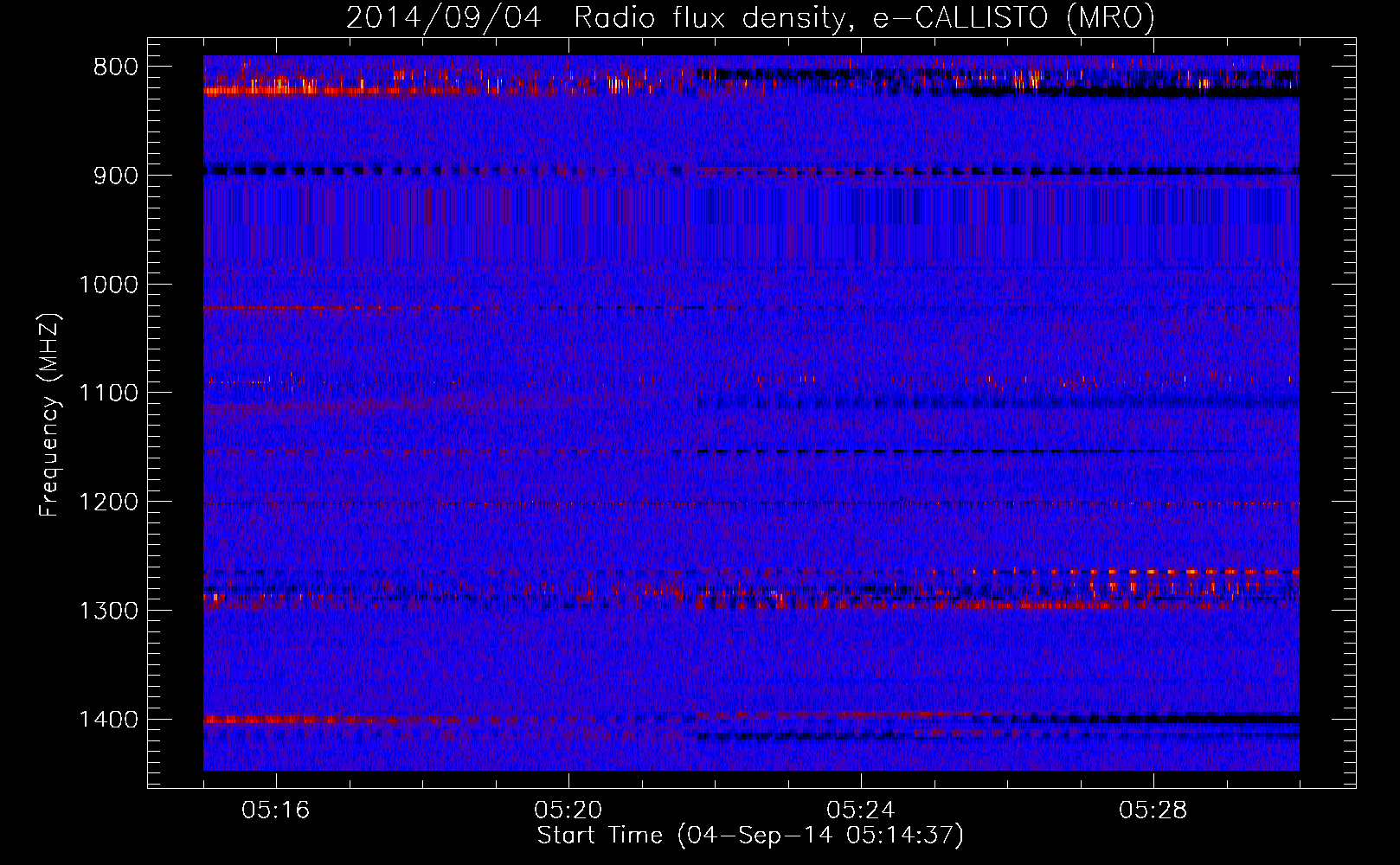The width and height of the screenshot is (1400, 865).
Task: Click the "Start Time (04-Sep-14 05:14:37)" label
Action: (750, 836)
